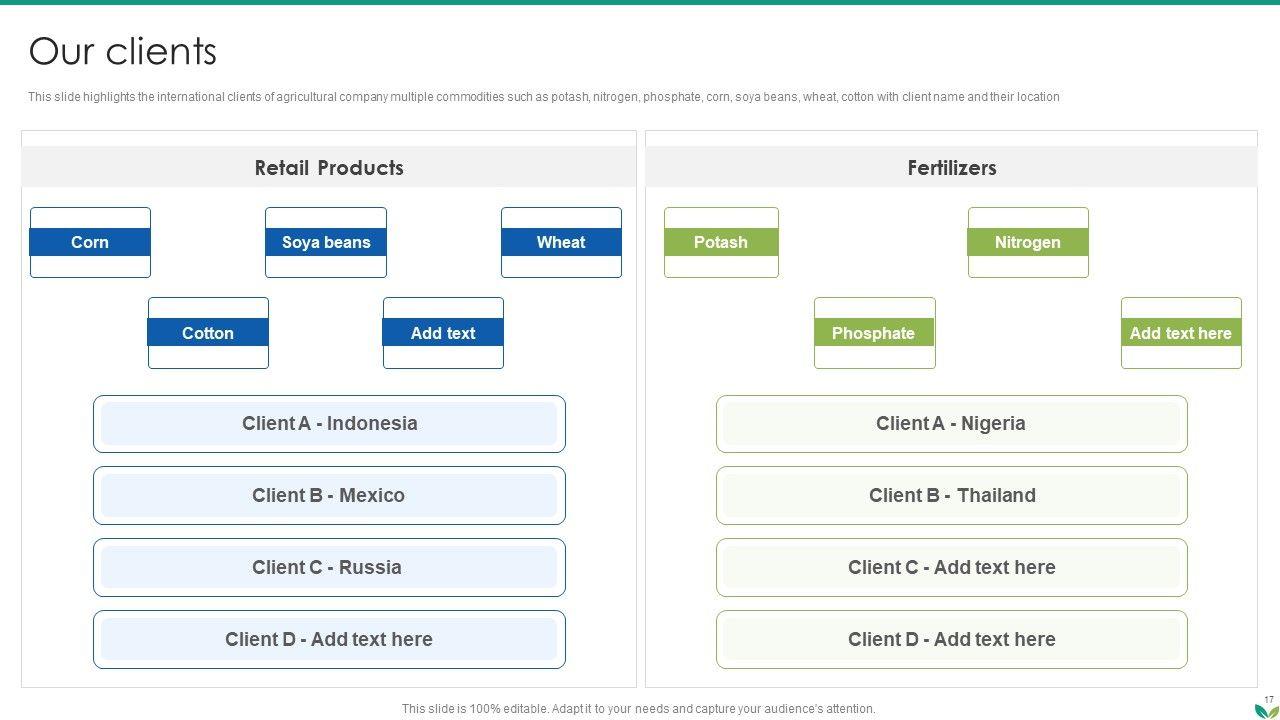Choose the Cotton product box
Viewport: 1280px width, 720px height.
208,333
